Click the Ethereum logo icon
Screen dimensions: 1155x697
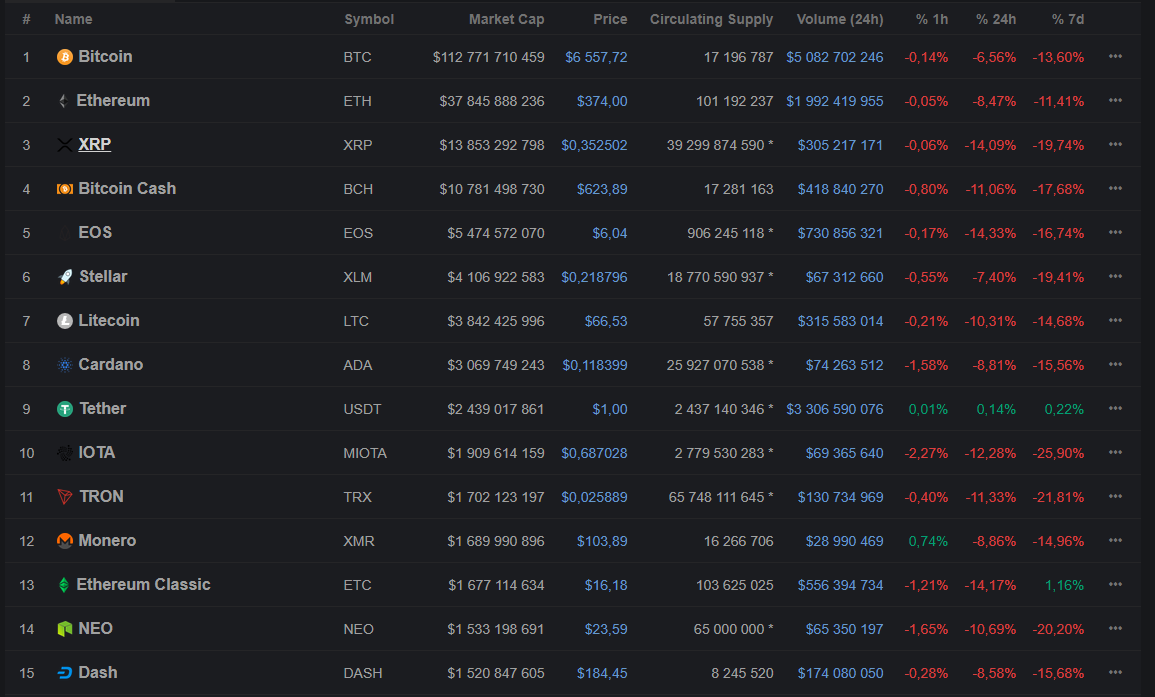tap(64, 101)
